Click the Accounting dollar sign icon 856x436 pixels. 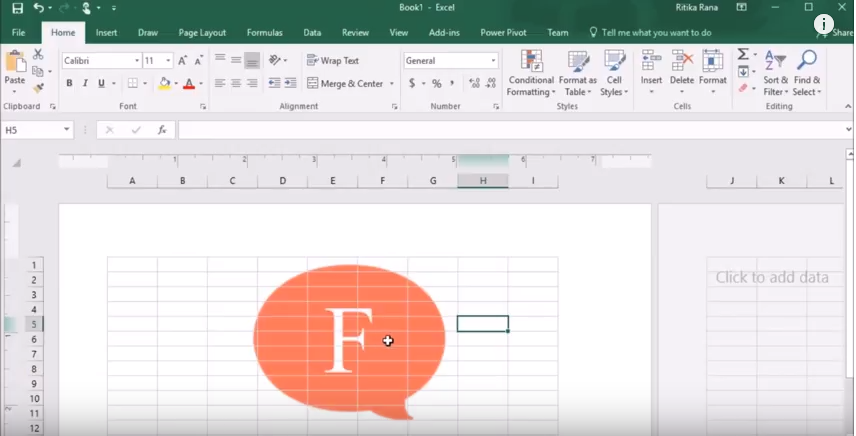point(412,83)
